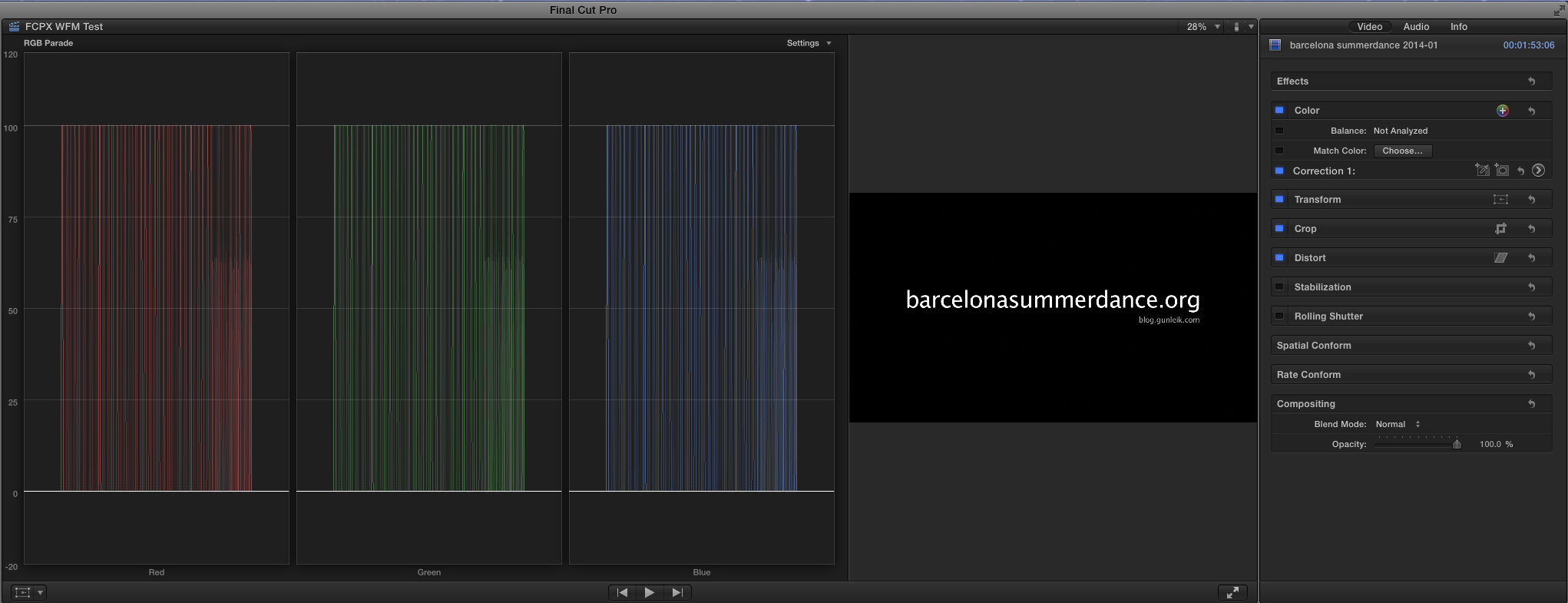
Task: Click the Rate Conform header
Action: (x=1308, y=375)
